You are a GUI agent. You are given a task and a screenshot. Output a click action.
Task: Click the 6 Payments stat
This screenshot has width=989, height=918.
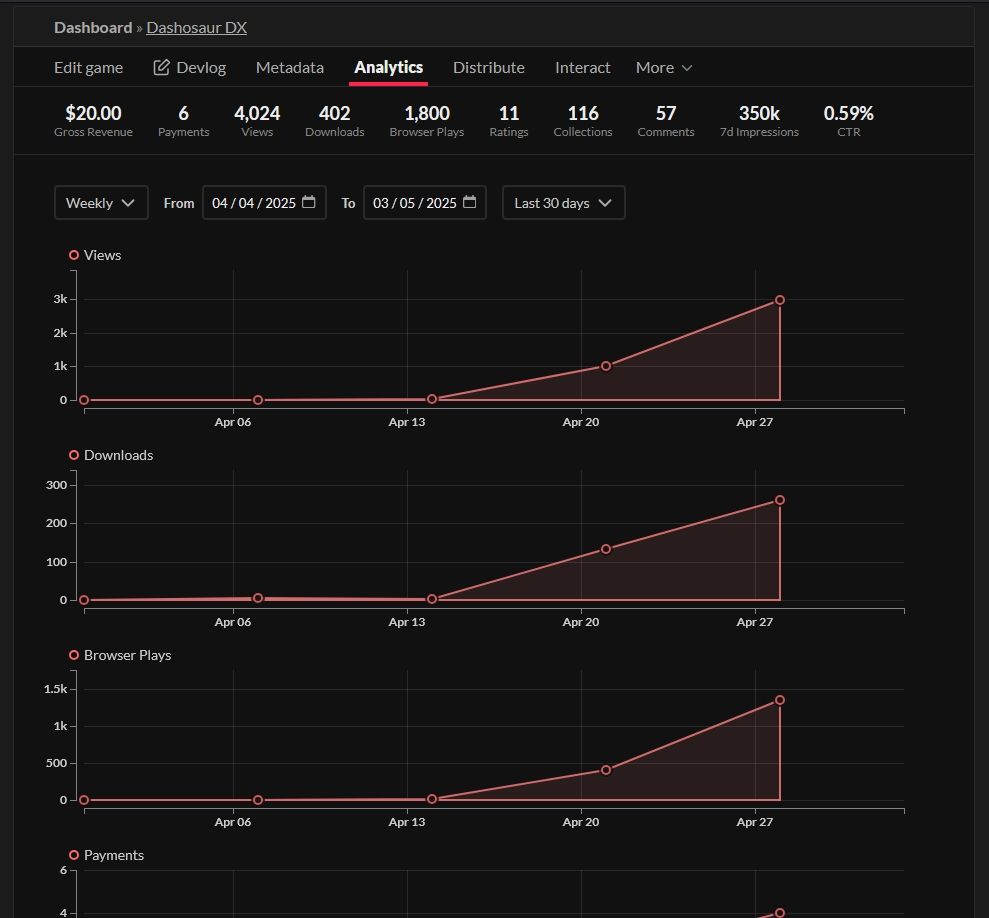click(184, 121)
